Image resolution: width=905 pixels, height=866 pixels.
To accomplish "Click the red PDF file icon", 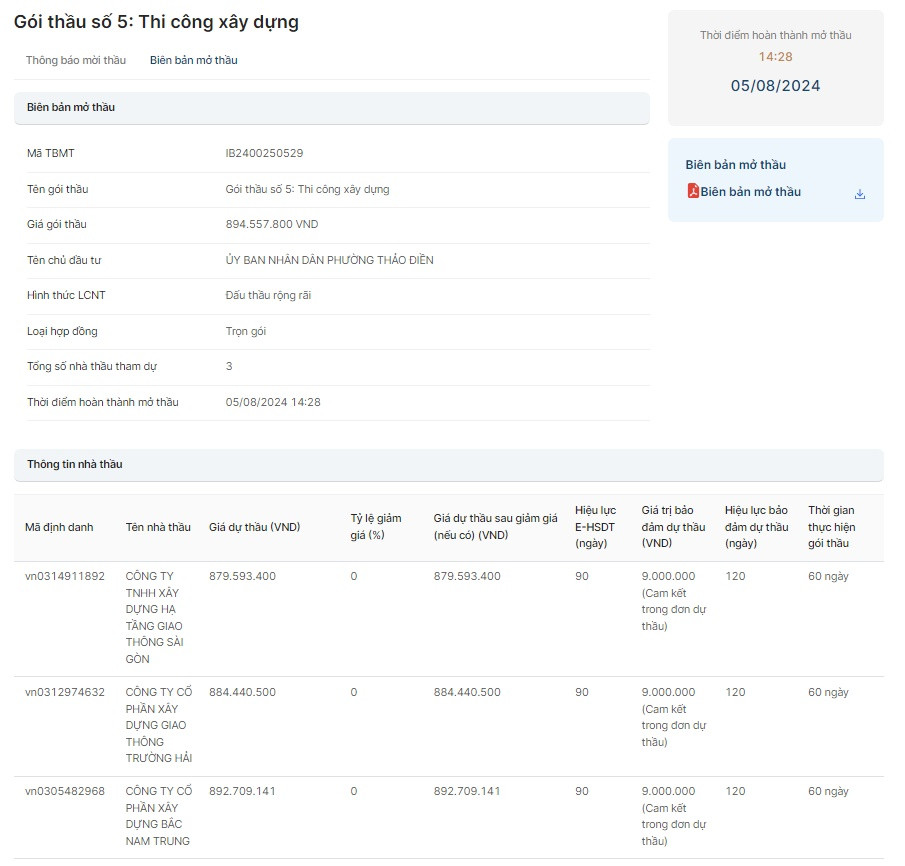I will 692,191.
